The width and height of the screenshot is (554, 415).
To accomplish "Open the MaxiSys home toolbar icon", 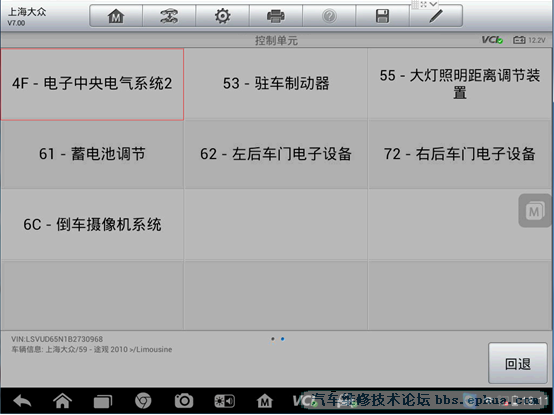I will 116,16.
